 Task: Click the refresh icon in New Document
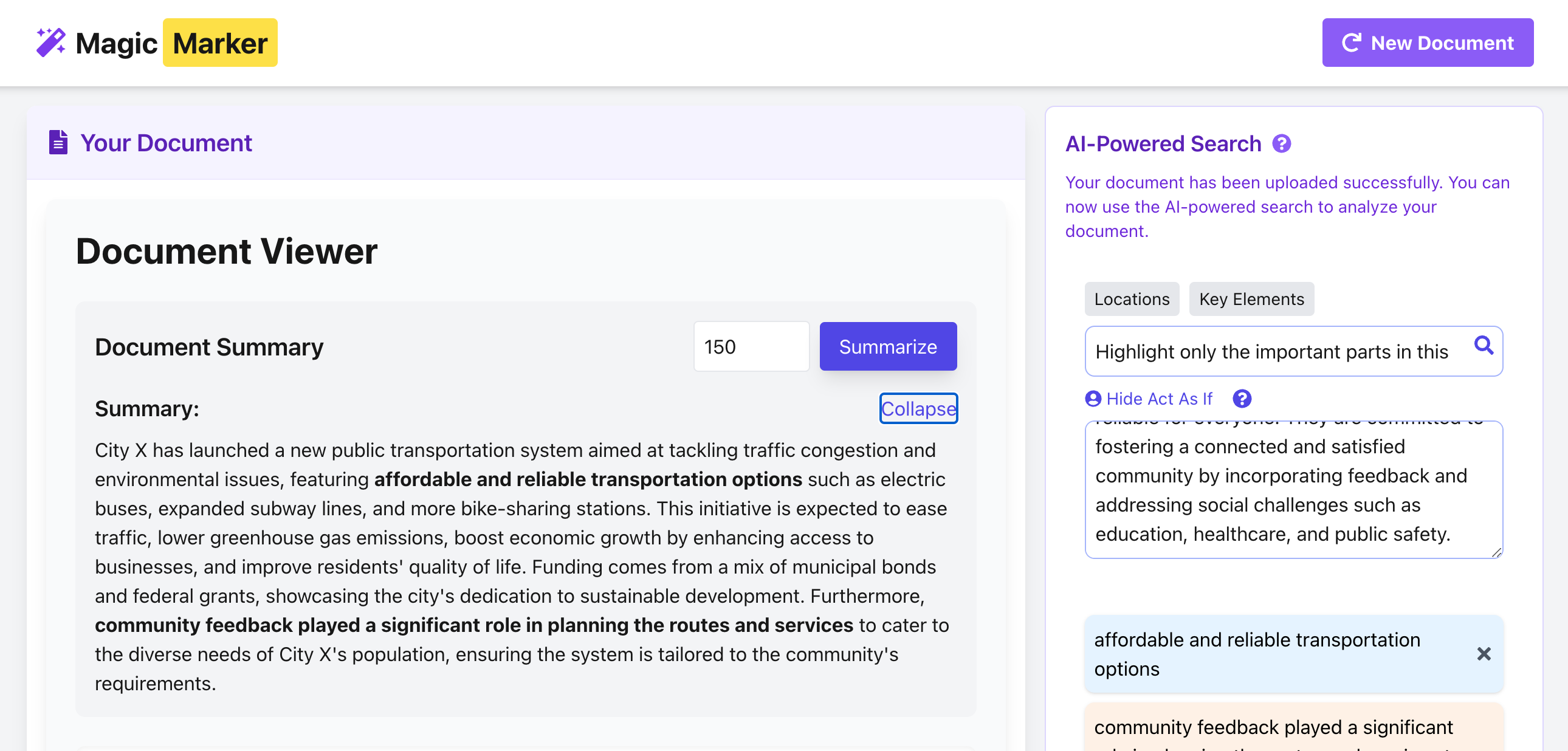pos(1351,43)
